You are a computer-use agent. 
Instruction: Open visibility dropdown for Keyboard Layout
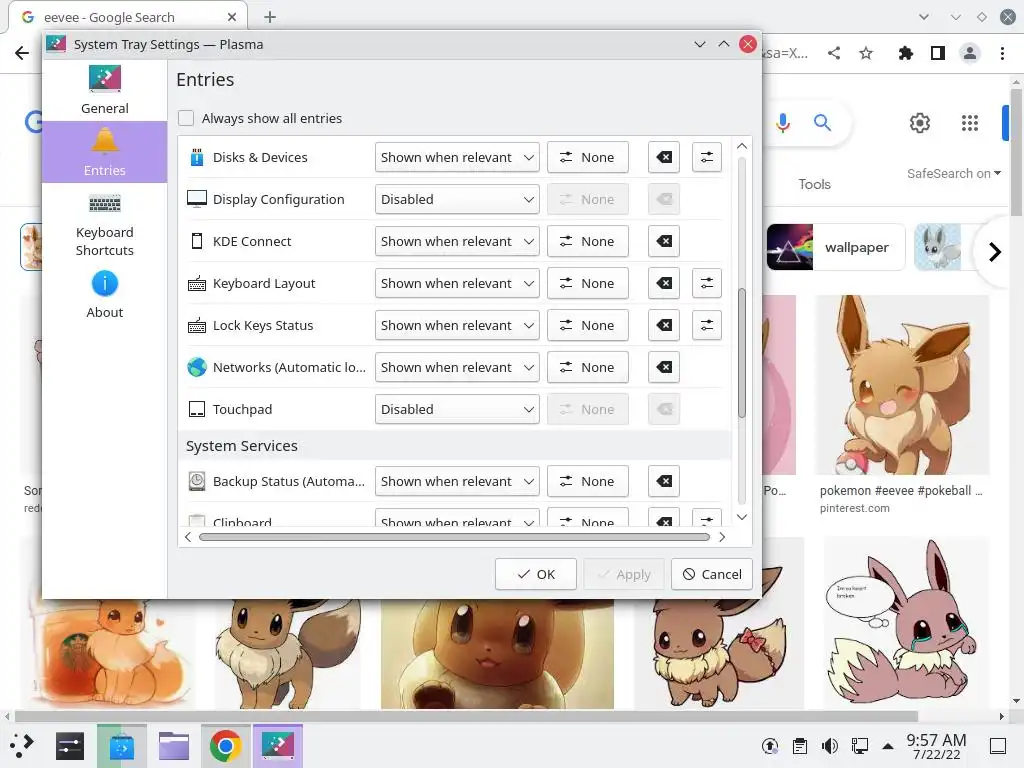tap(457, 283)
